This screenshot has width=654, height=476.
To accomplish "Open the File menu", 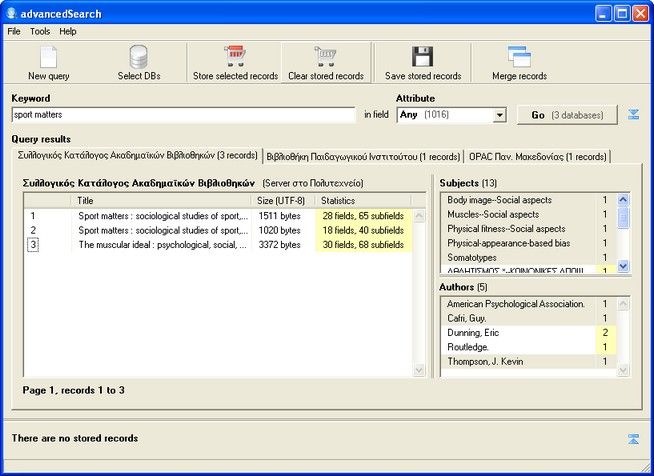I will pyautogui.click(x=14, y=31).
